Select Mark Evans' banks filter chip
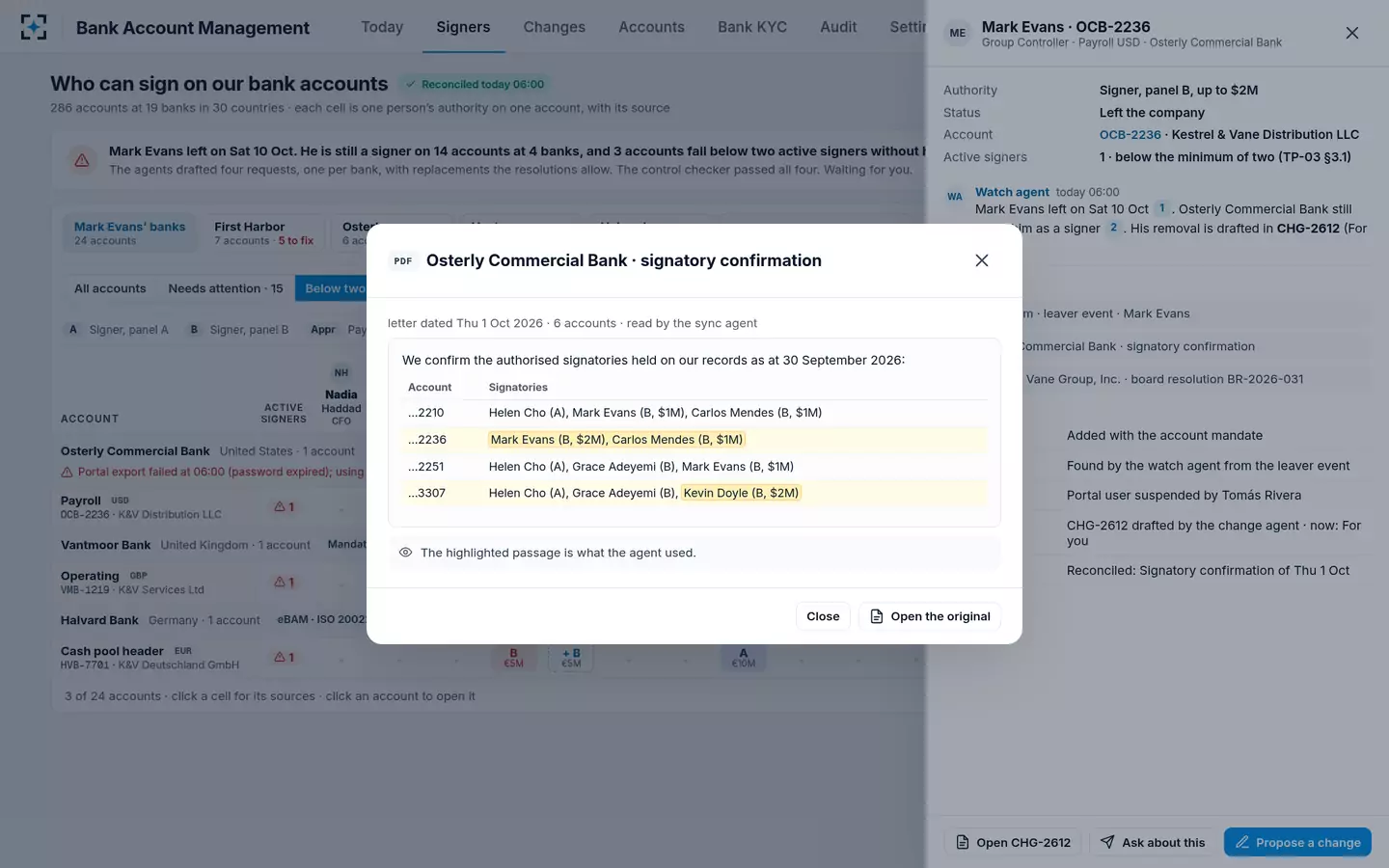The width and height of the screenshot is (1389, 868). point(129,232)
